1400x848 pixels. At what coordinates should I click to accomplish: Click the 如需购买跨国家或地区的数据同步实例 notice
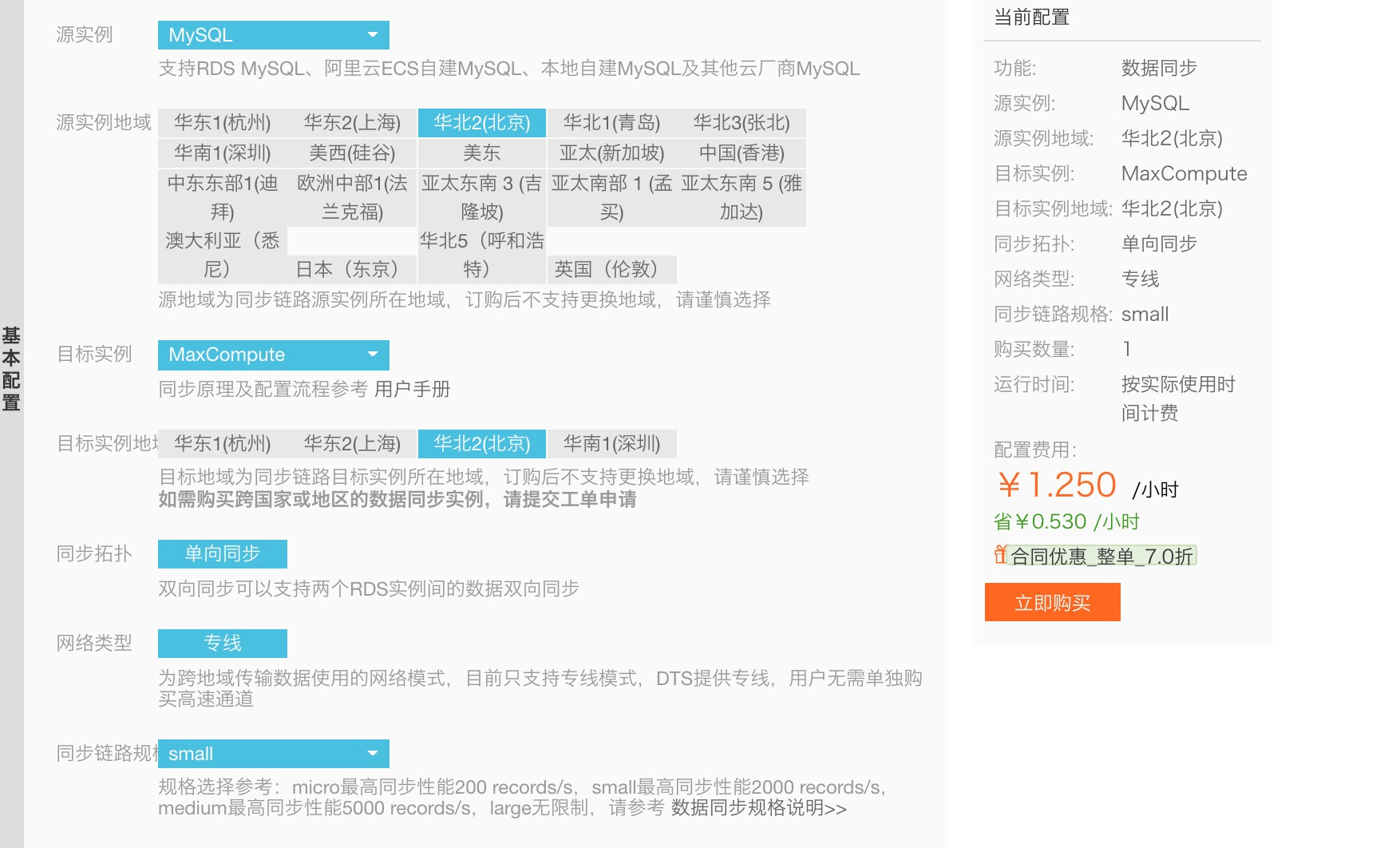tap(397, 500)
